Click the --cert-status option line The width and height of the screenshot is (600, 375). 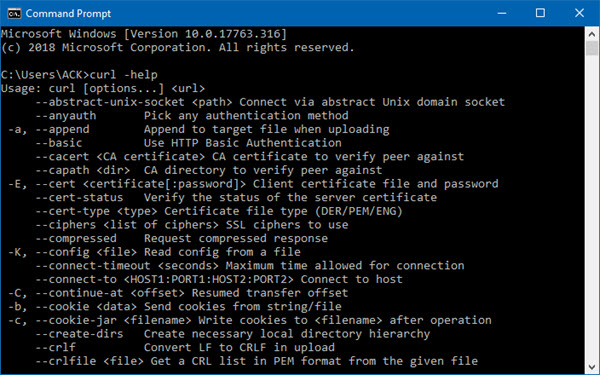[x=236, y=197]
